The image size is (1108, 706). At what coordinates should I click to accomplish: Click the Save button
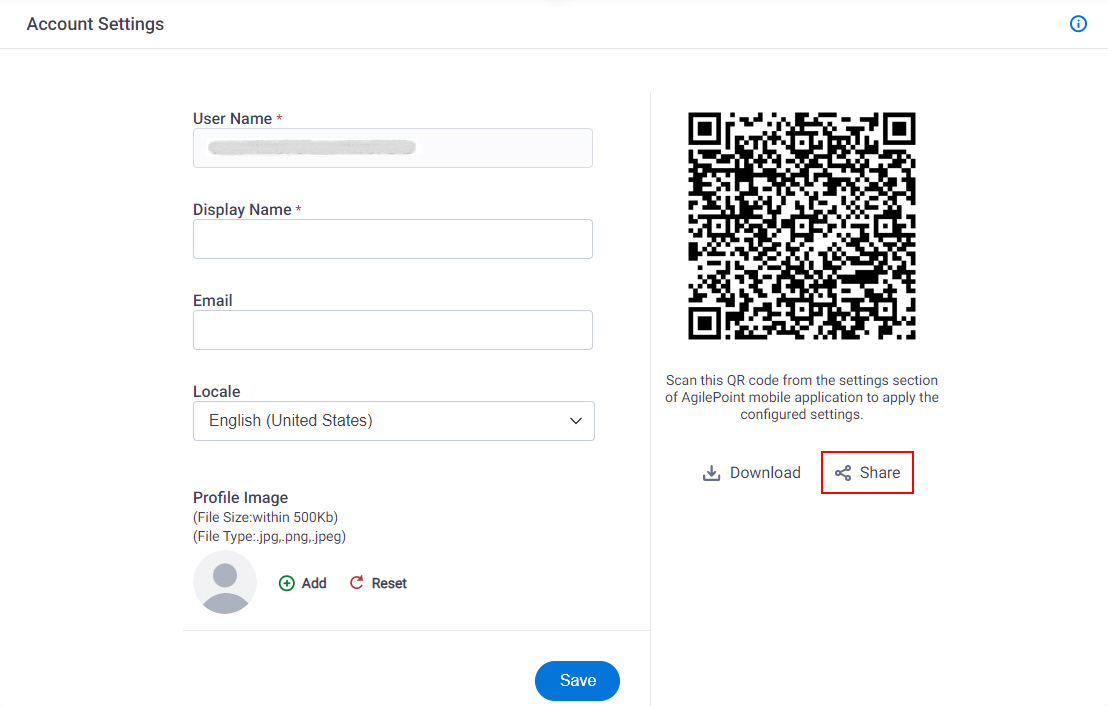577,681
